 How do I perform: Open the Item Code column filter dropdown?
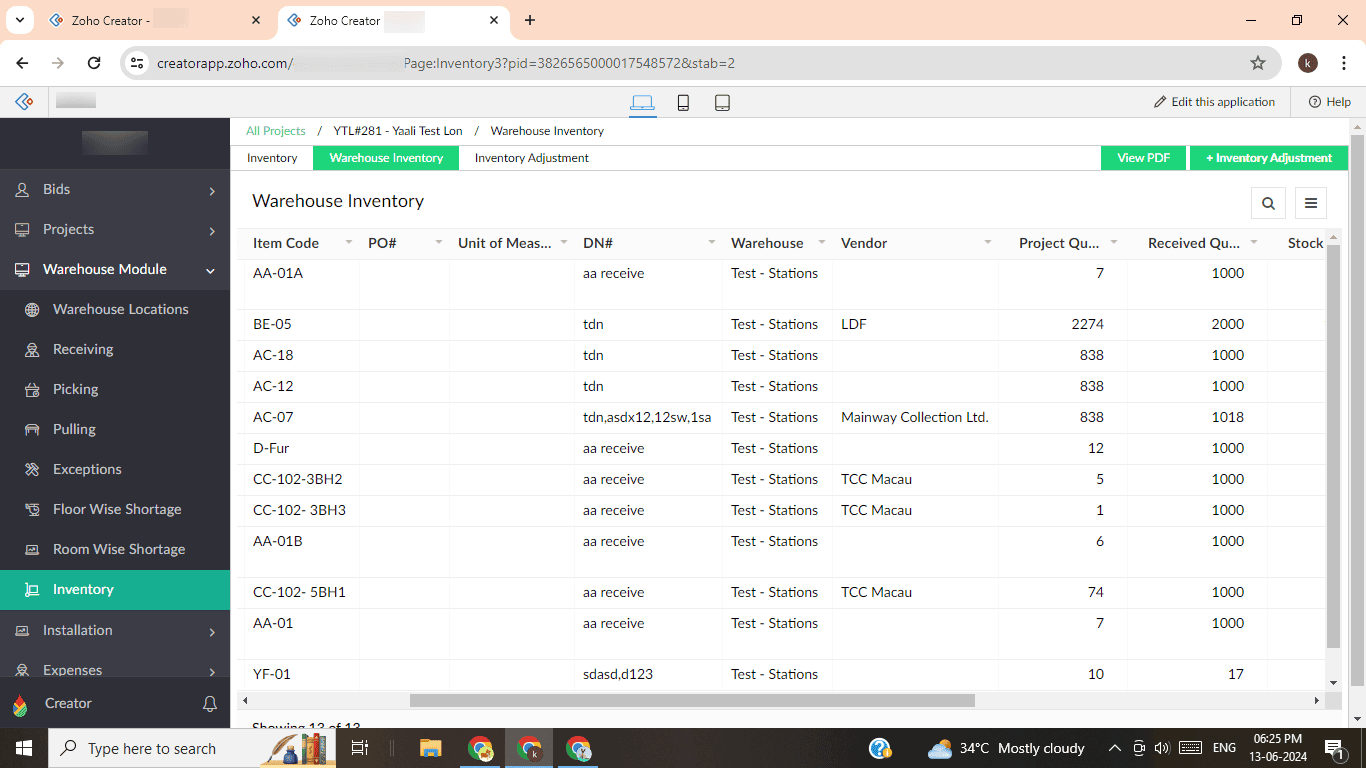347,242
